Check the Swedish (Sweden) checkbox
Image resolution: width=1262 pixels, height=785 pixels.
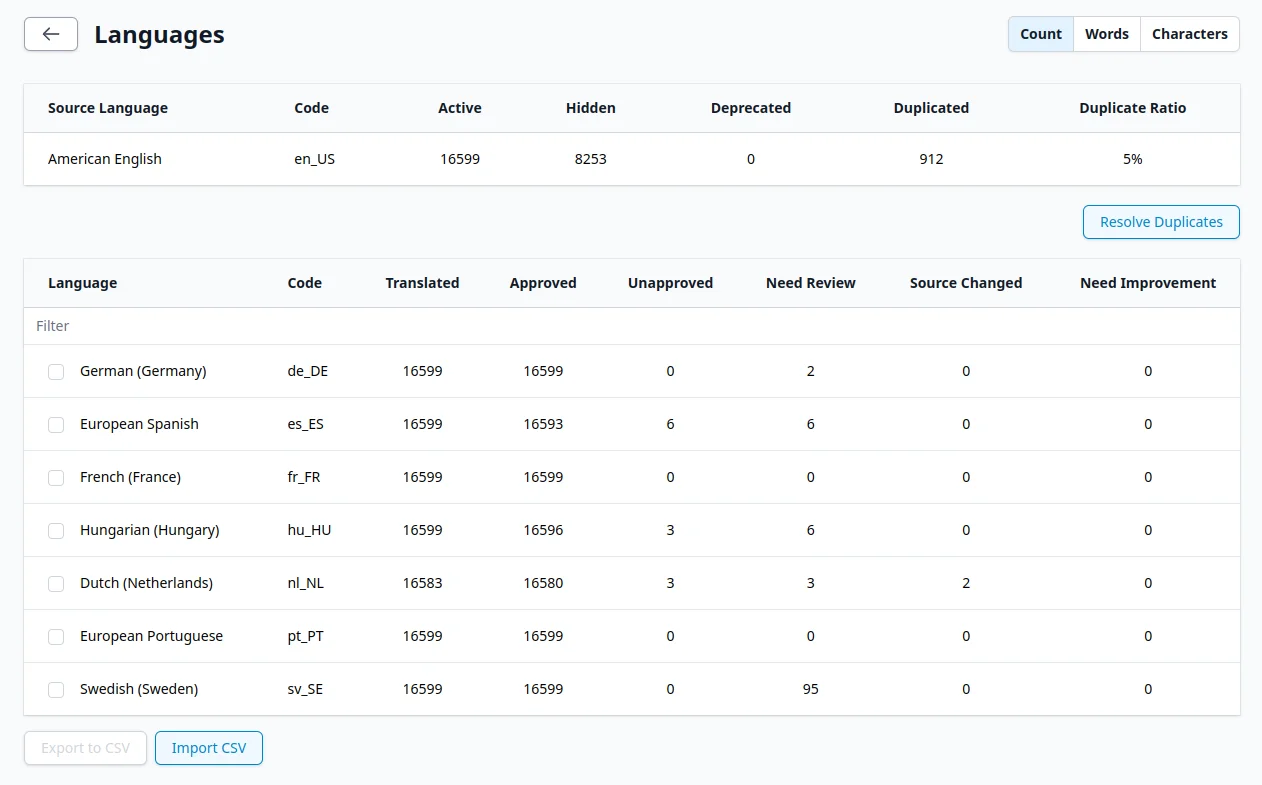[56, 690]
